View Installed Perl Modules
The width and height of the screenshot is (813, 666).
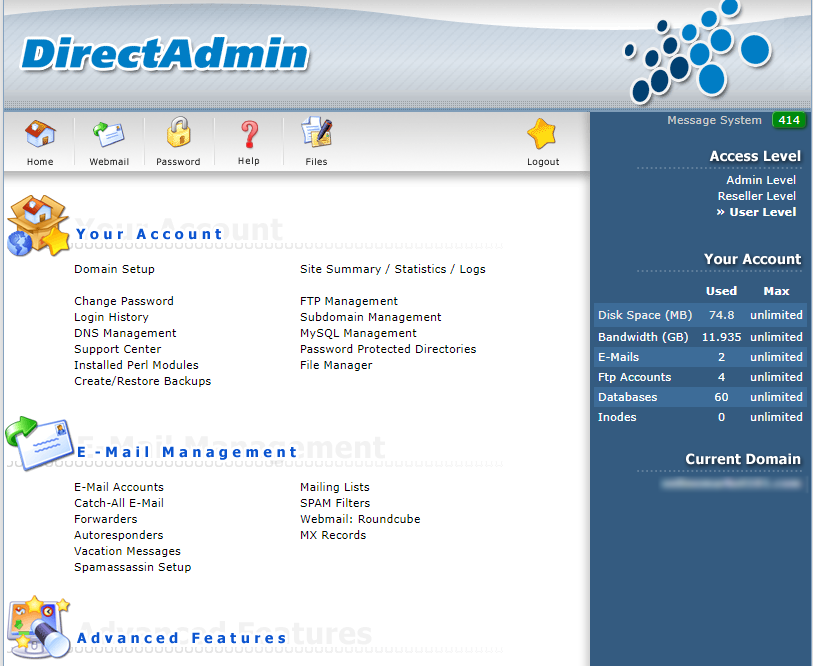136,366
